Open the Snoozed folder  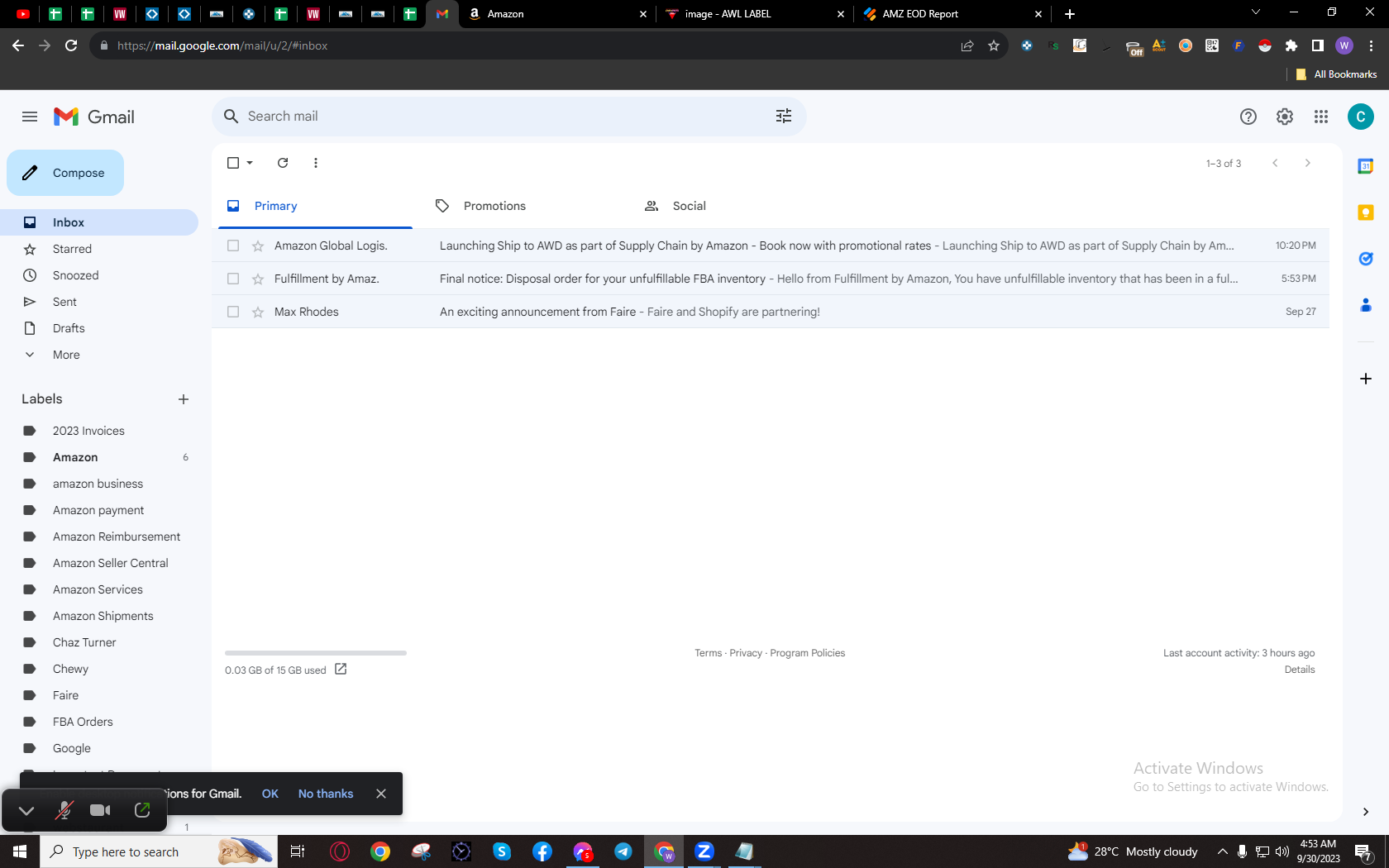point(99,275)
